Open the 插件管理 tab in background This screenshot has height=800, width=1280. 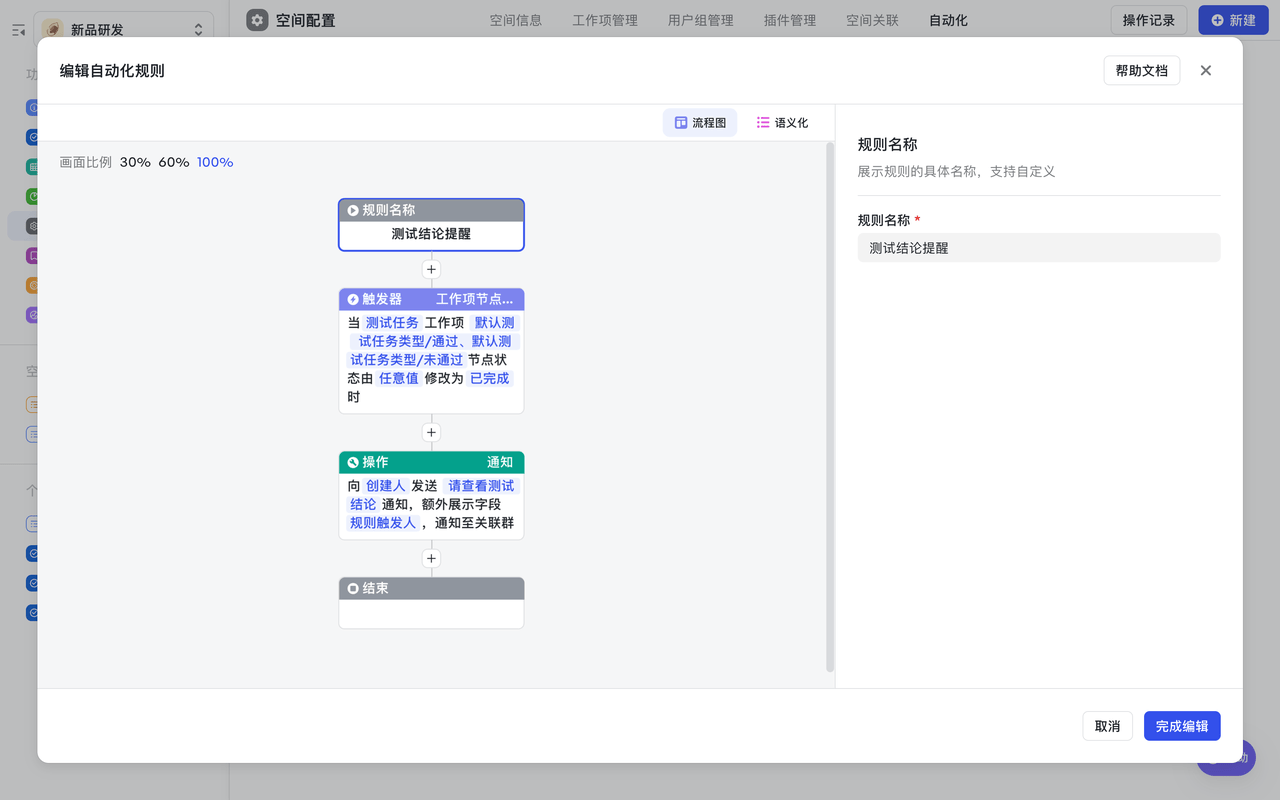coord(790,20)
